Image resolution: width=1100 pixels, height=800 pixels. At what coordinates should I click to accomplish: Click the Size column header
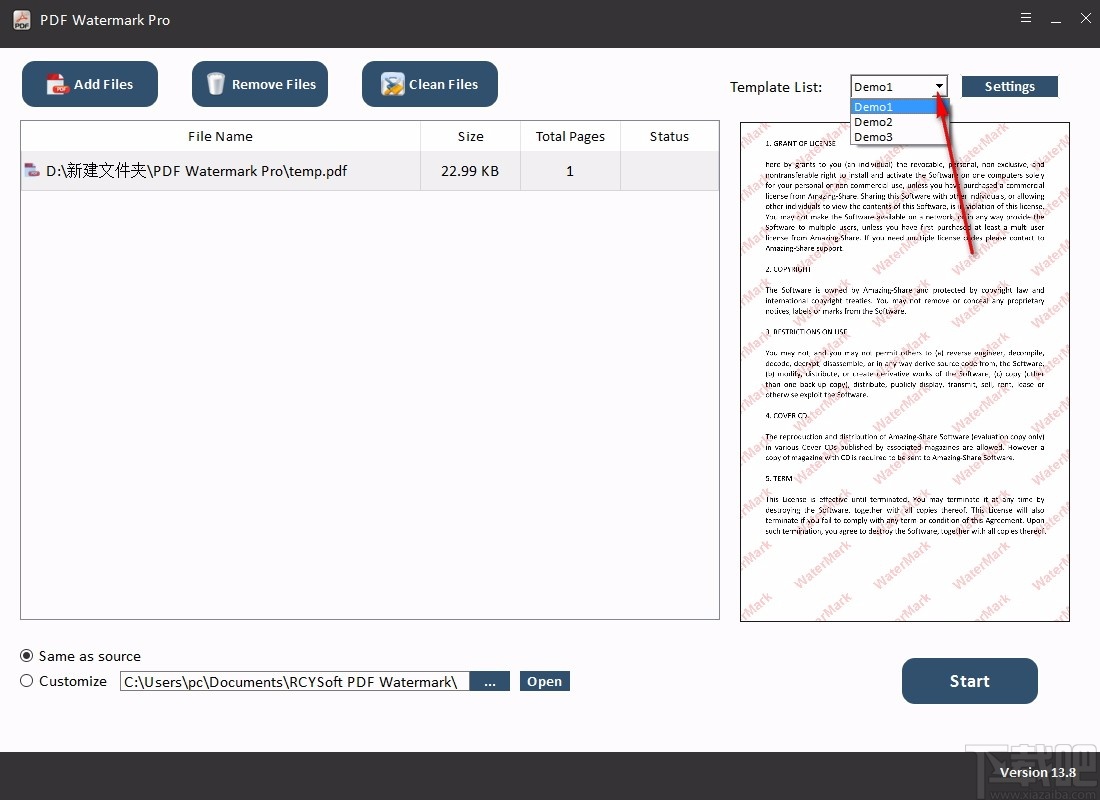(470, 136)
